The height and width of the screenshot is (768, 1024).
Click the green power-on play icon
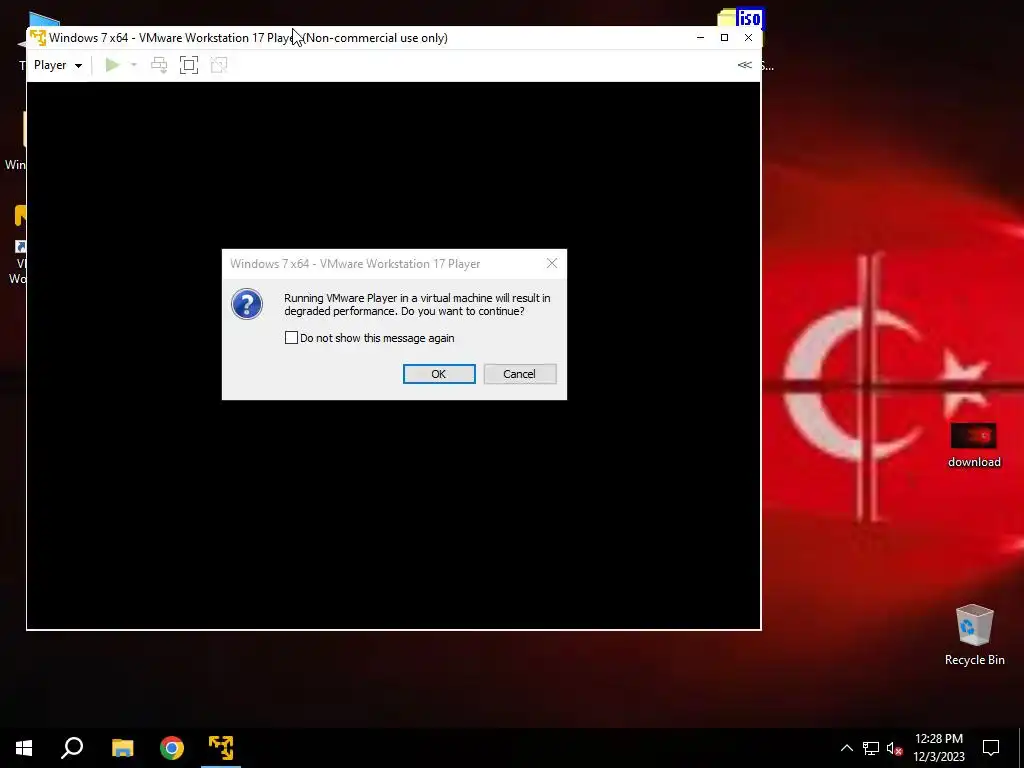[112, 65]
